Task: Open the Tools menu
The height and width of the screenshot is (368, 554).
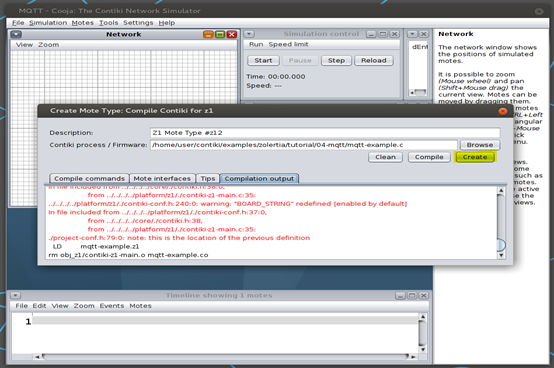Action: [x=108, y=23]
